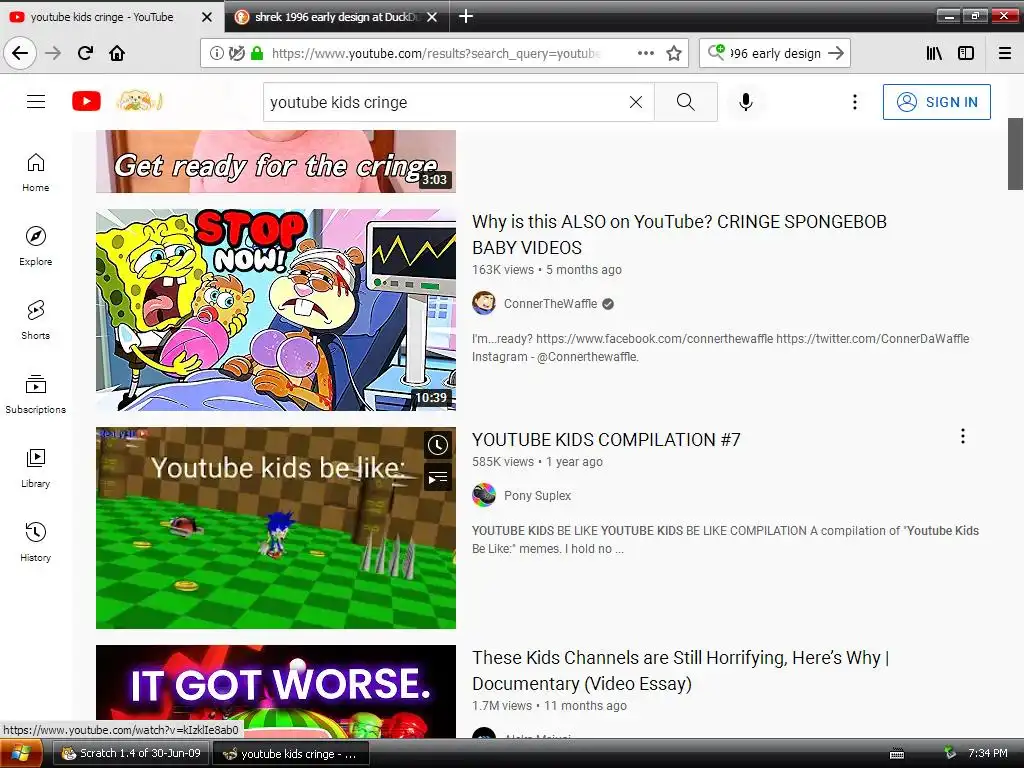This screenshot has width=1024, height=768.
Task: Select 'youtube kids cringe' taskbar button
Action: pyautogui.click(x=291, y=754)
